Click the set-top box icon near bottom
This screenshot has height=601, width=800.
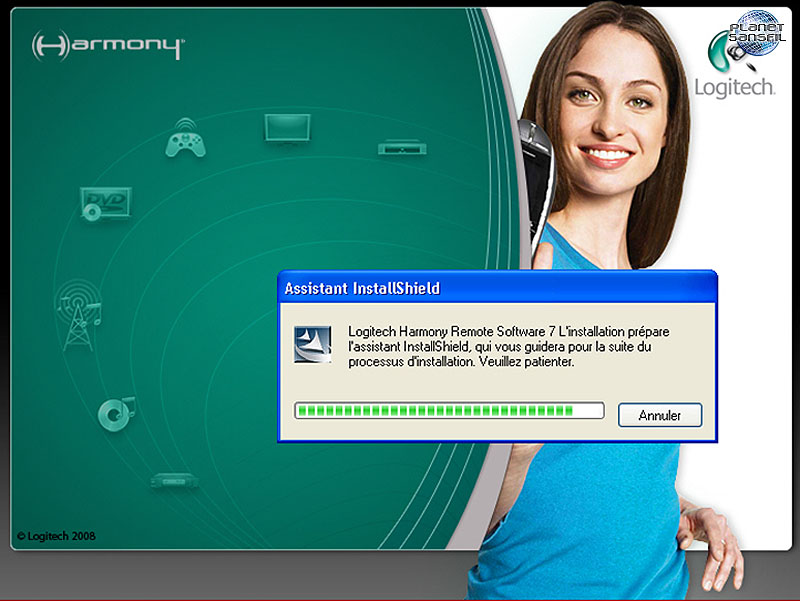(x=174, y=481)
